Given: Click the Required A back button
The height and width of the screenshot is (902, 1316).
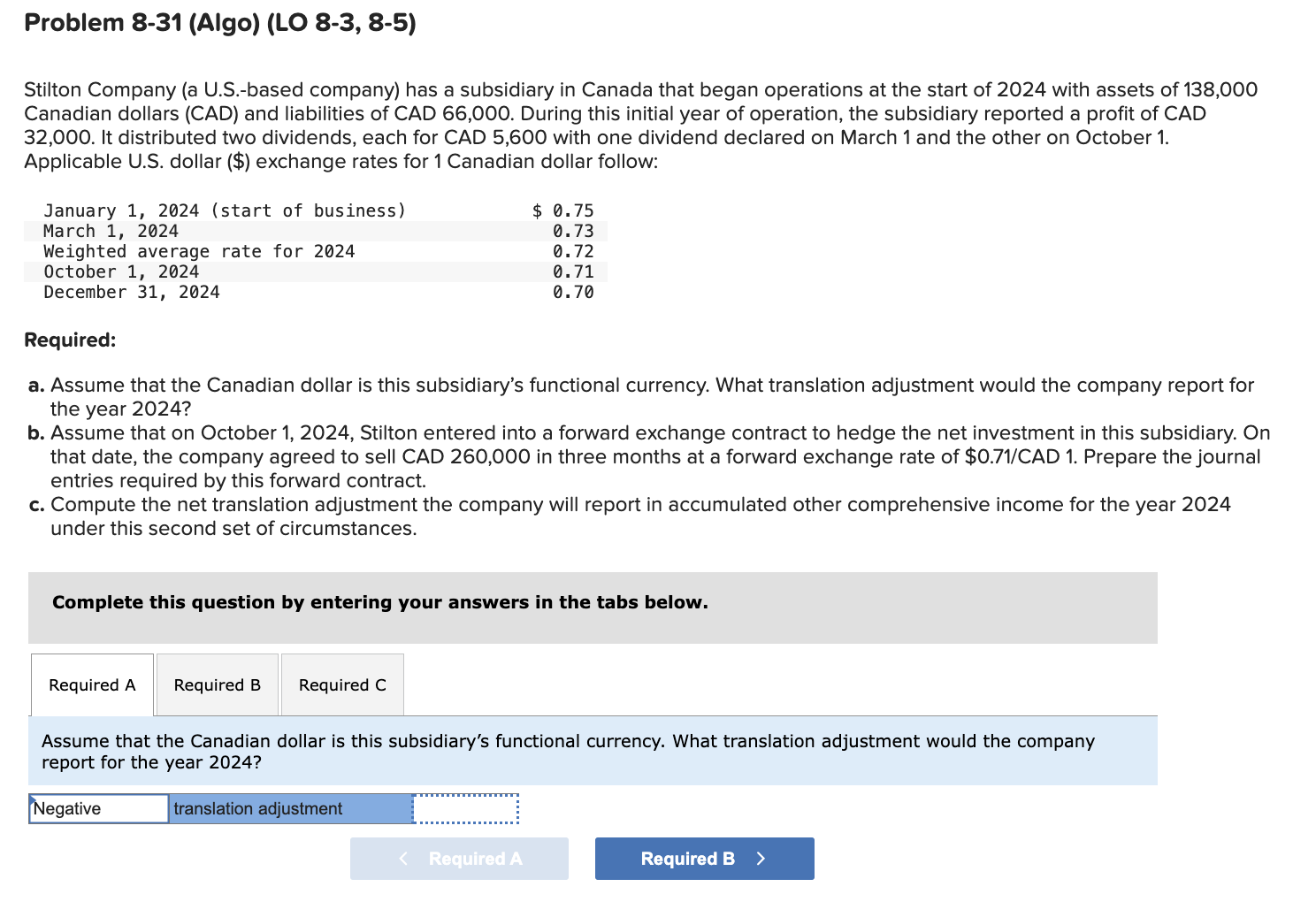Looking at the screenshot, I should 460,858.
